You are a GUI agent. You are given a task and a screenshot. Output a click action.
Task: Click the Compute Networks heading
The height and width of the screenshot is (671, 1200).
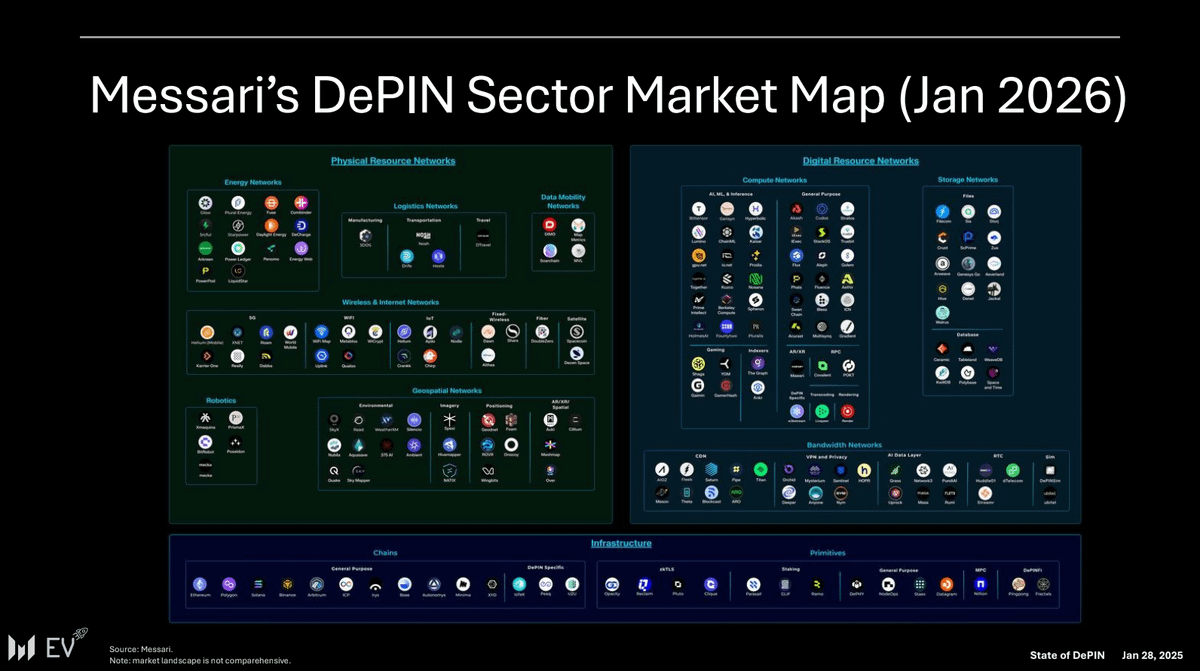point(774,180)
